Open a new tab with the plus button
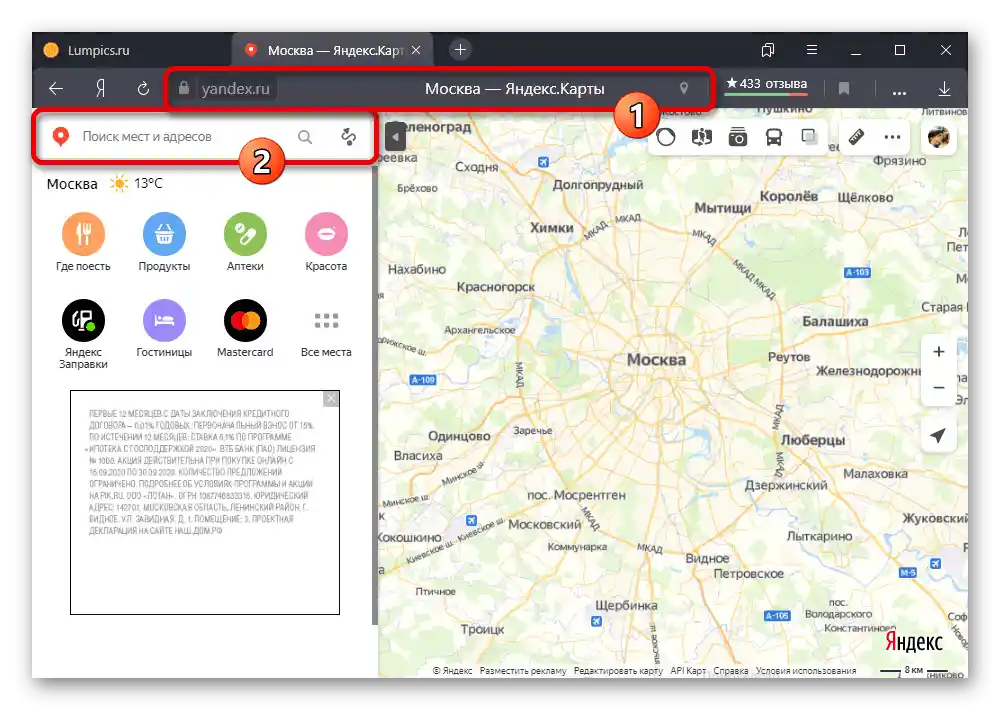Screen dimensions: 1000x710 pos(460,50)
